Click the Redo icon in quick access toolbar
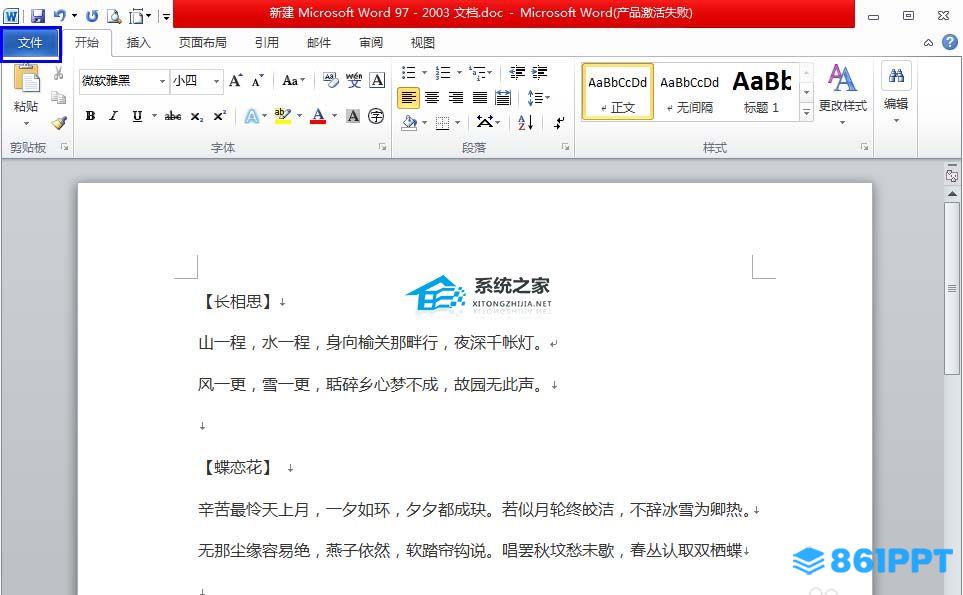 tap(92, 15)
